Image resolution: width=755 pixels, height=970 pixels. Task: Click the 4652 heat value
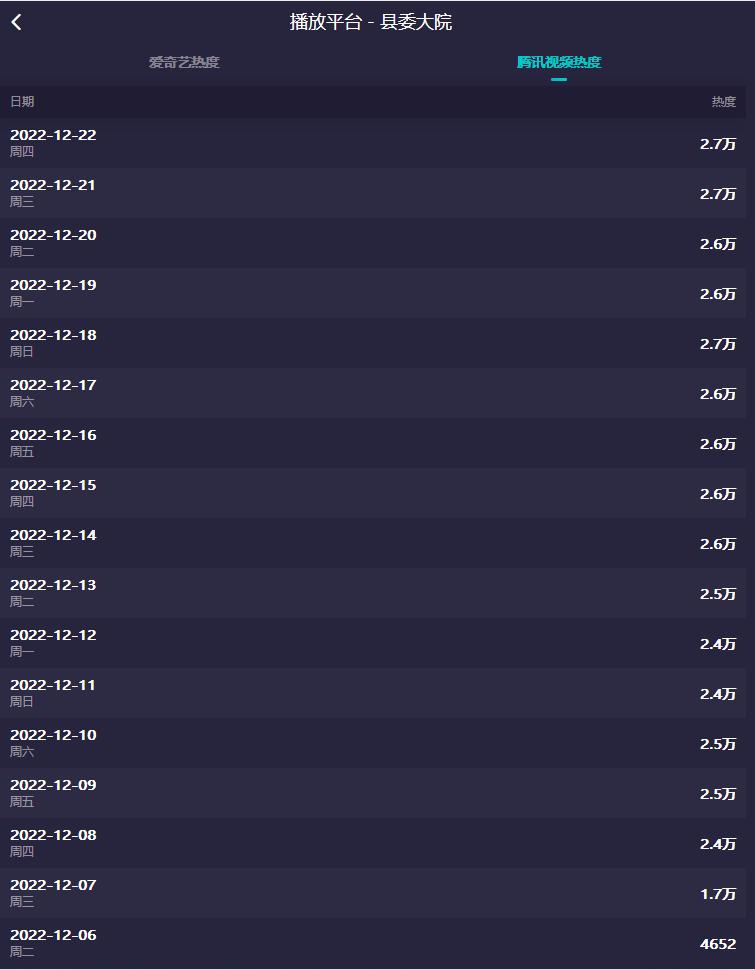(x=717, y=944)
